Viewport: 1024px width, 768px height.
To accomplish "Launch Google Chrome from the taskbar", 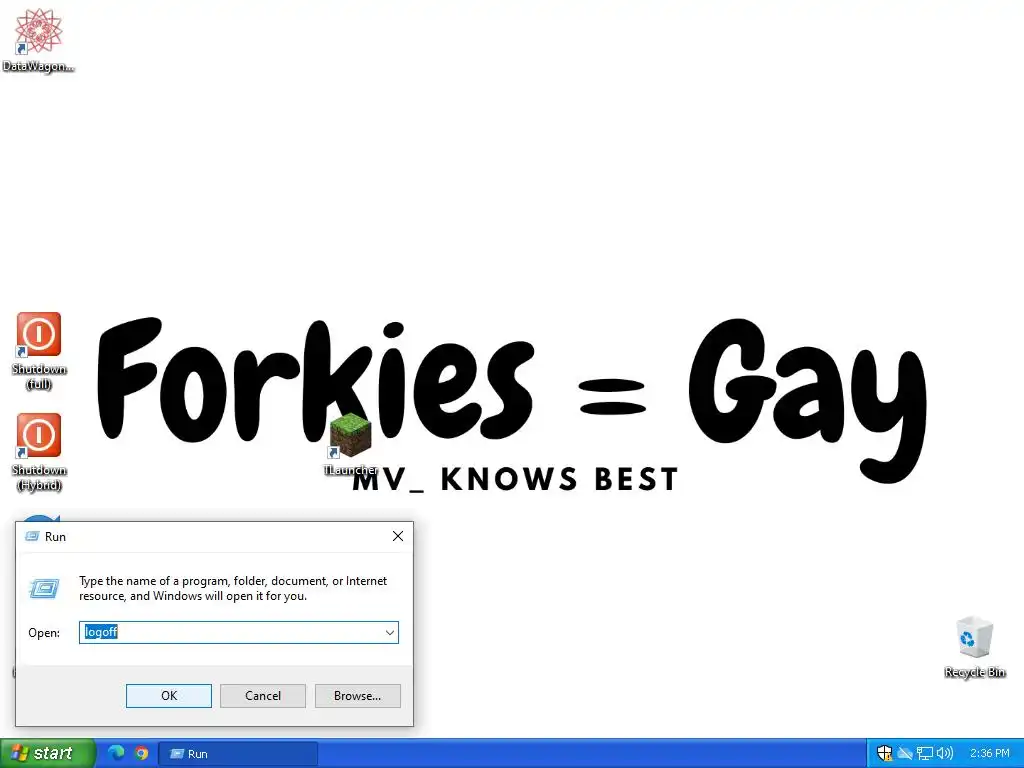I will (141, 753).
